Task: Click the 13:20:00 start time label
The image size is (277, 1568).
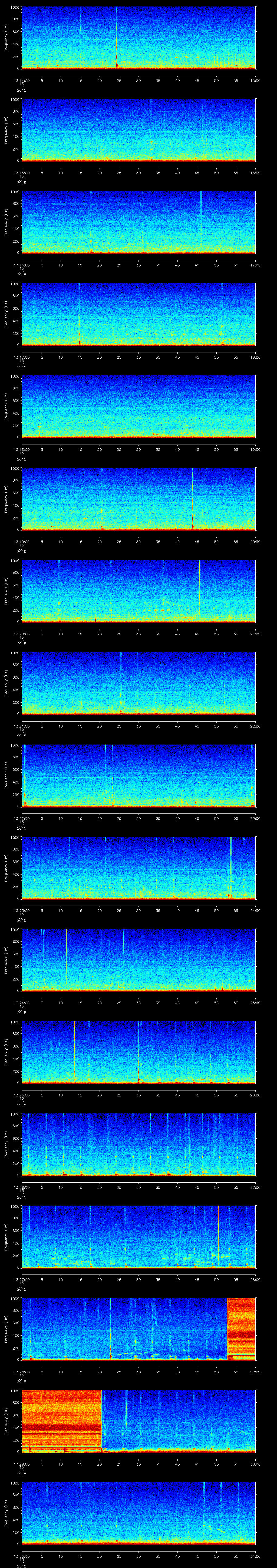Action: (21, 634)
